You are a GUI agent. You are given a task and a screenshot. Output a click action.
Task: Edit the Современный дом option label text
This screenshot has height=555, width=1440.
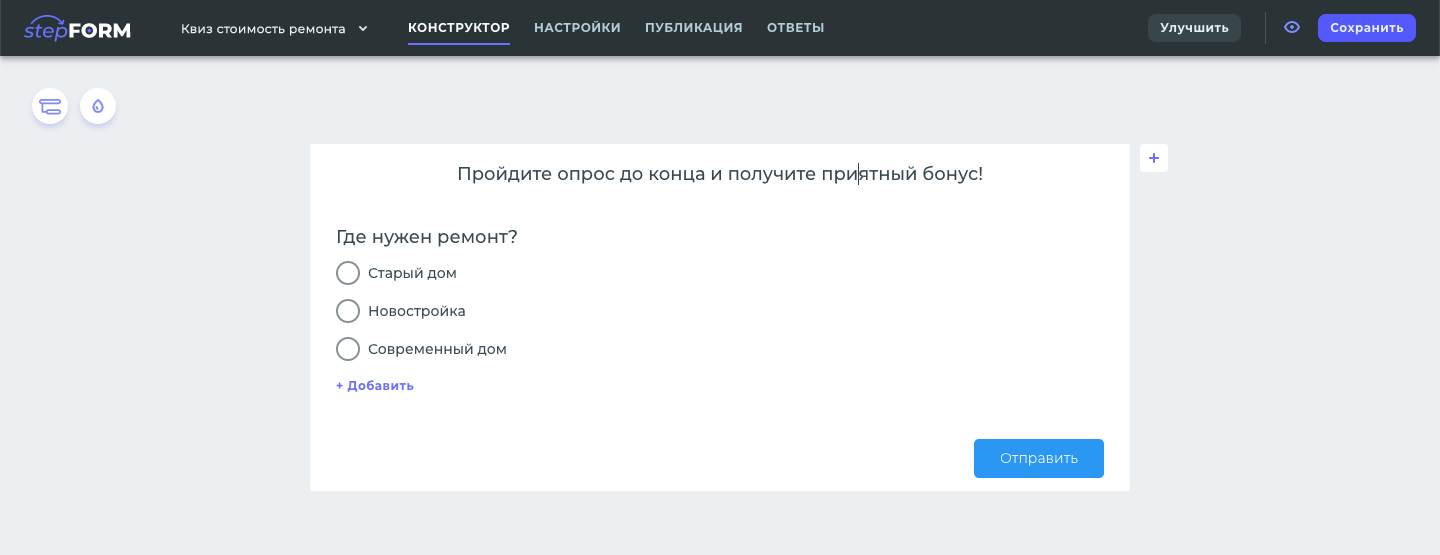[x=437, y=349]
